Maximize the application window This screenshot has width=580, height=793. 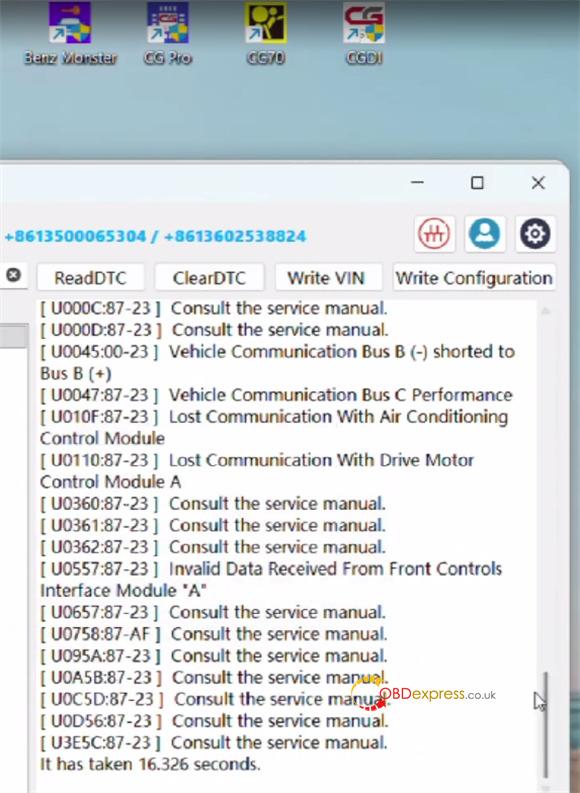tap(477, 183)
